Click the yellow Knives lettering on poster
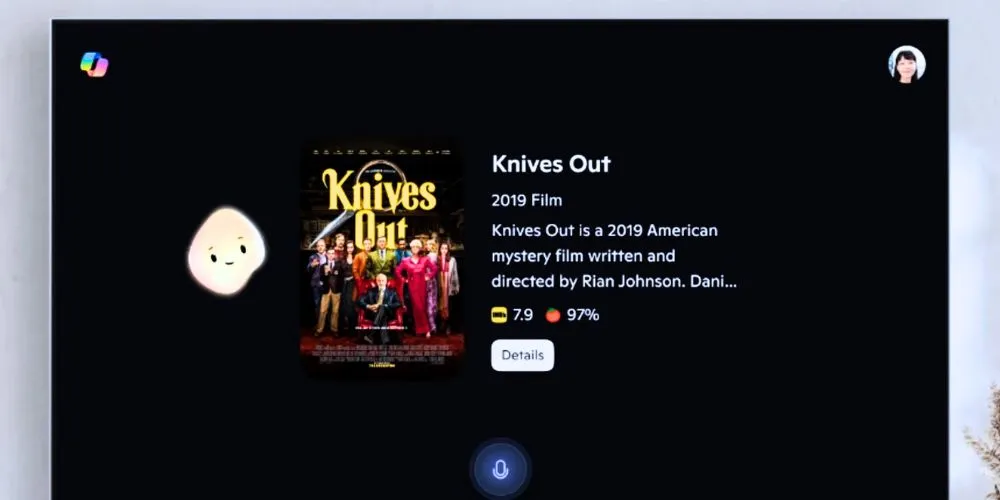This screenshot has width=1000, height=500. [379, 191]
